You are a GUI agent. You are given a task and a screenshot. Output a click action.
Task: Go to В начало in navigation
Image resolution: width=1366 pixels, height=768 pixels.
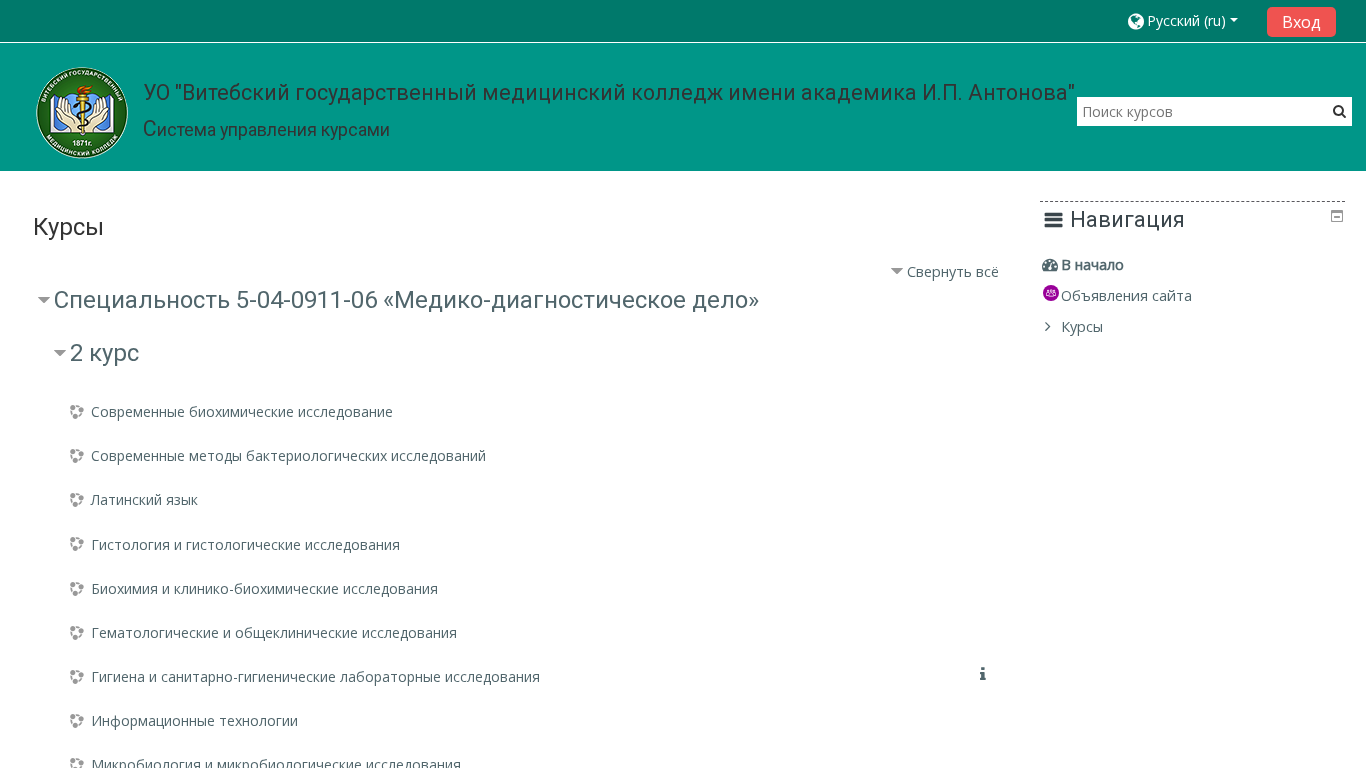pyautogui.click(x=1092, y=265)
